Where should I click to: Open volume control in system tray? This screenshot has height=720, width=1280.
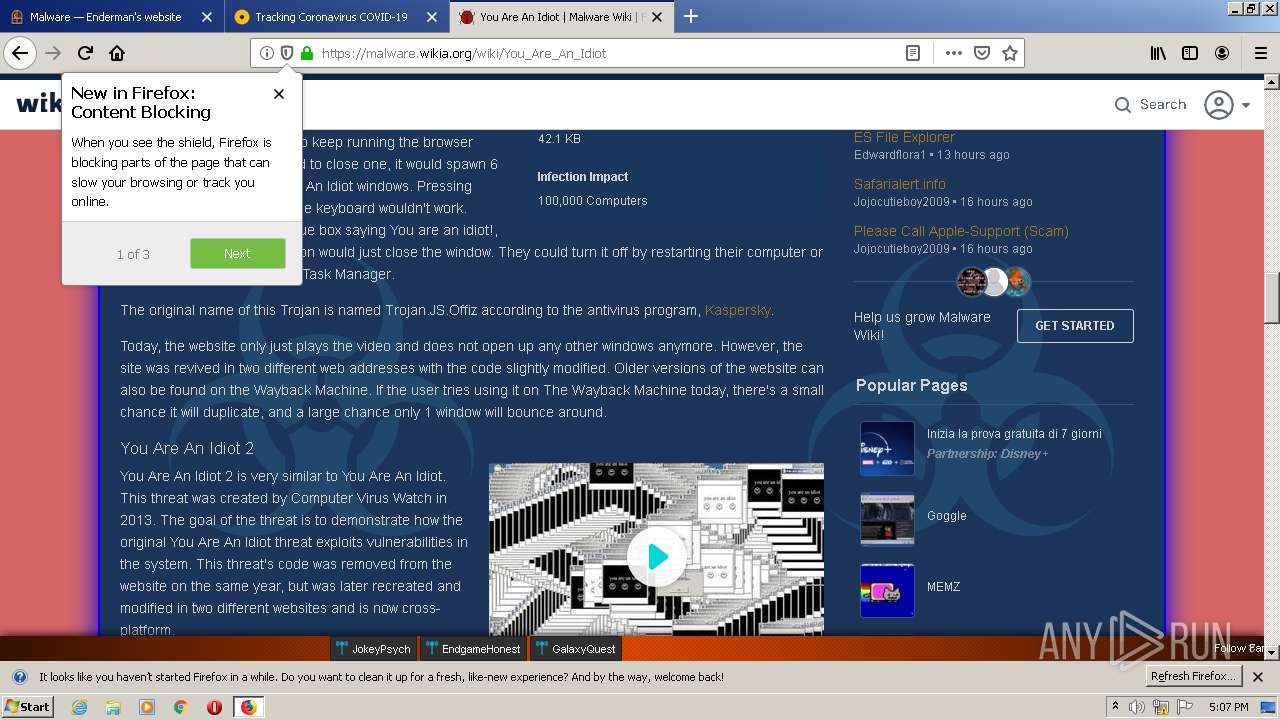(1137, 707)
